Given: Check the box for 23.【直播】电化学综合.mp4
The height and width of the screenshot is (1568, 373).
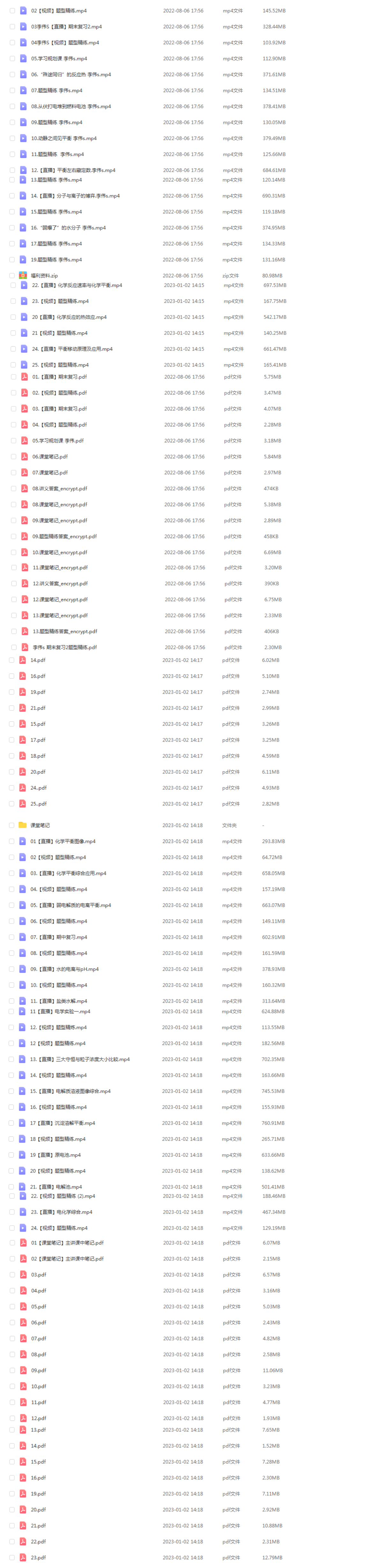Looking at the screenshot, I should 11,1212.
